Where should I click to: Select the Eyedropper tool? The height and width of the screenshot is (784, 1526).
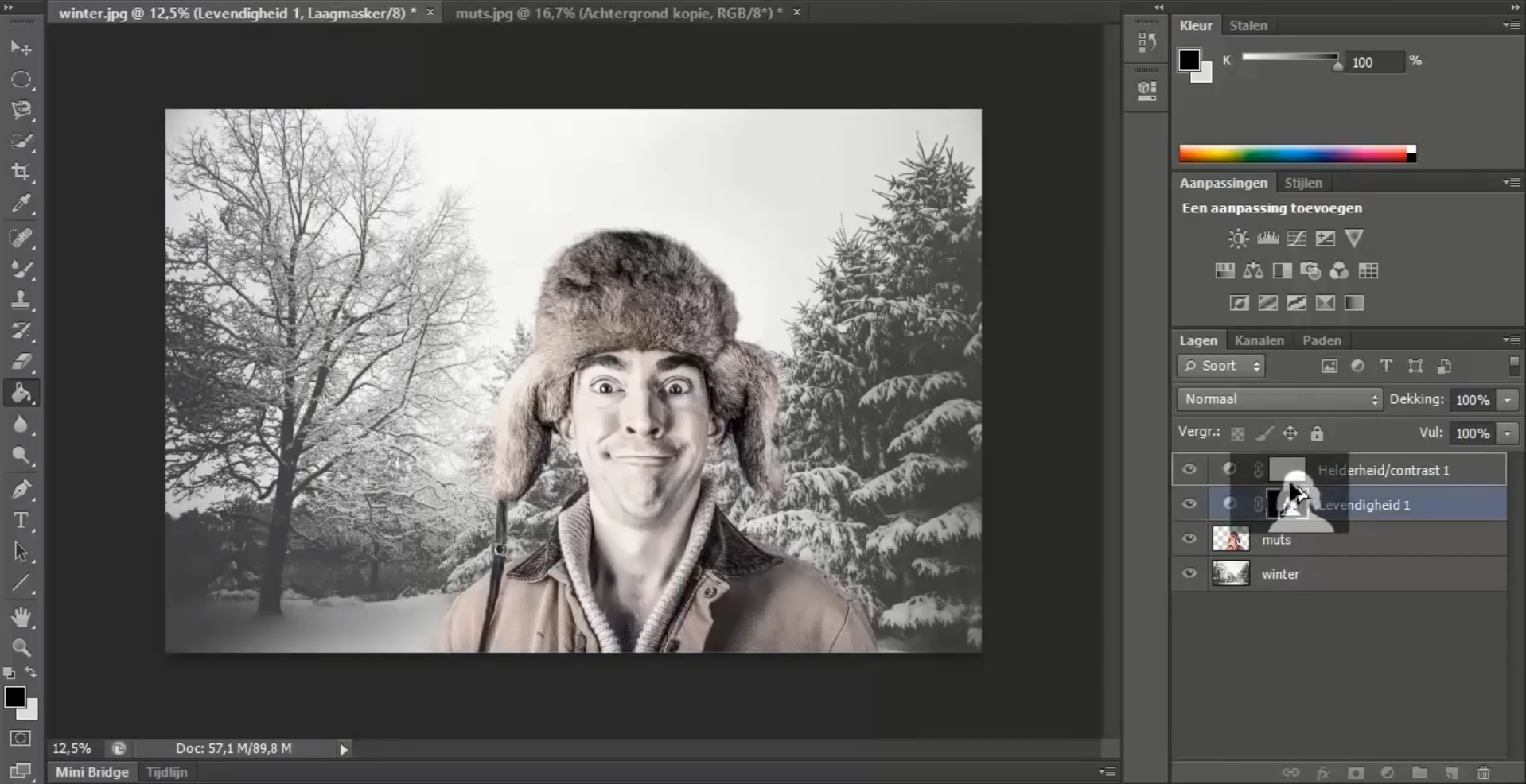[21, 204]
